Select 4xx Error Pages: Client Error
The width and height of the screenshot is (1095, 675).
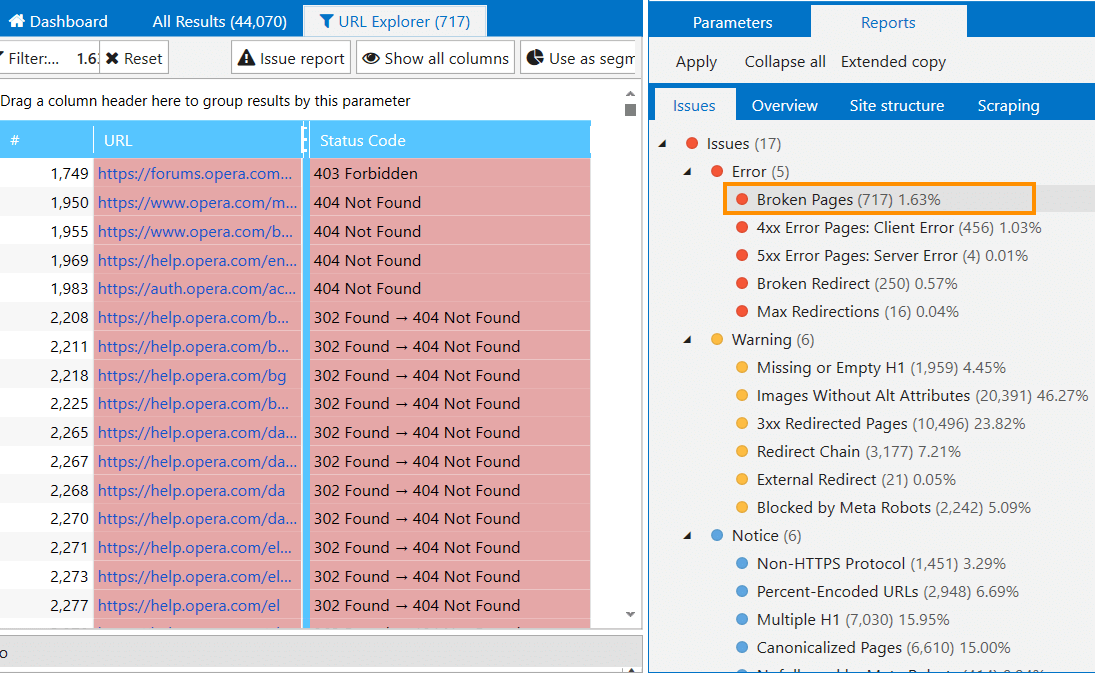point(898,228)
